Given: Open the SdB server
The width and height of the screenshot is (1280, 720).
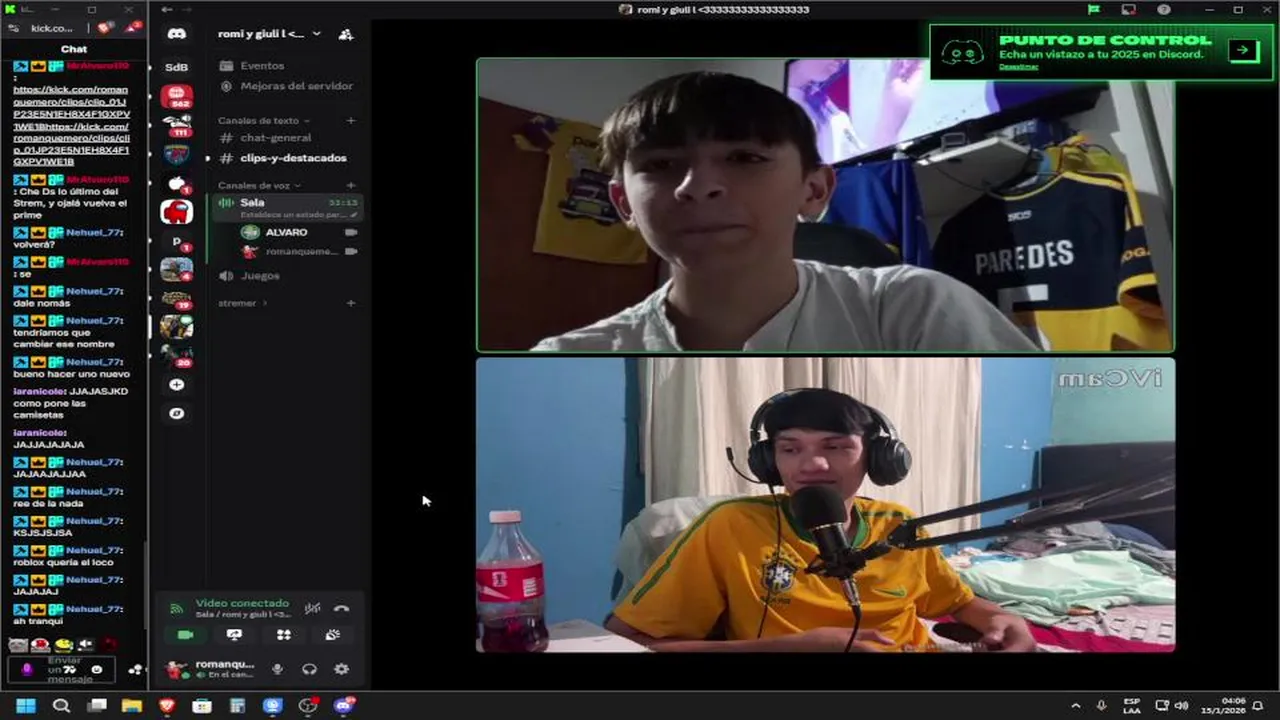Looking at the screenshot, I should tap(176, 67).
